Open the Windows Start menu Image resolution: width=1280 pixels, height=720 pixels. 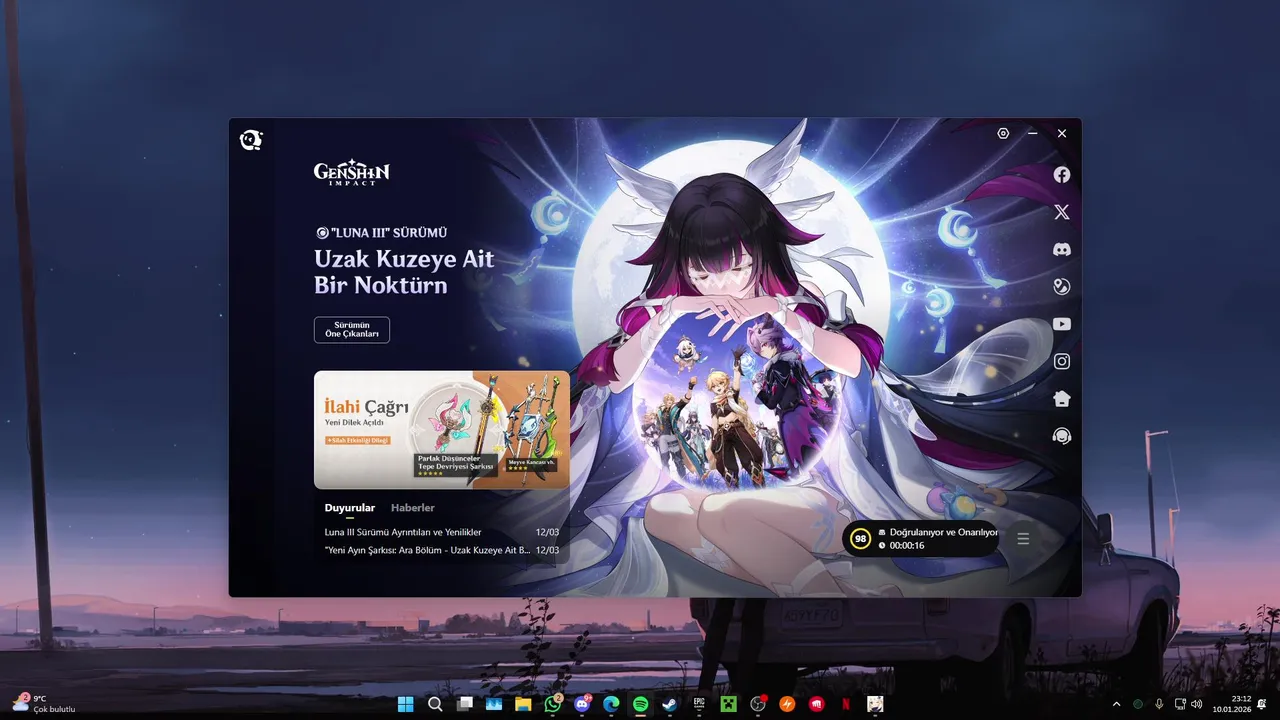(405, 704)
